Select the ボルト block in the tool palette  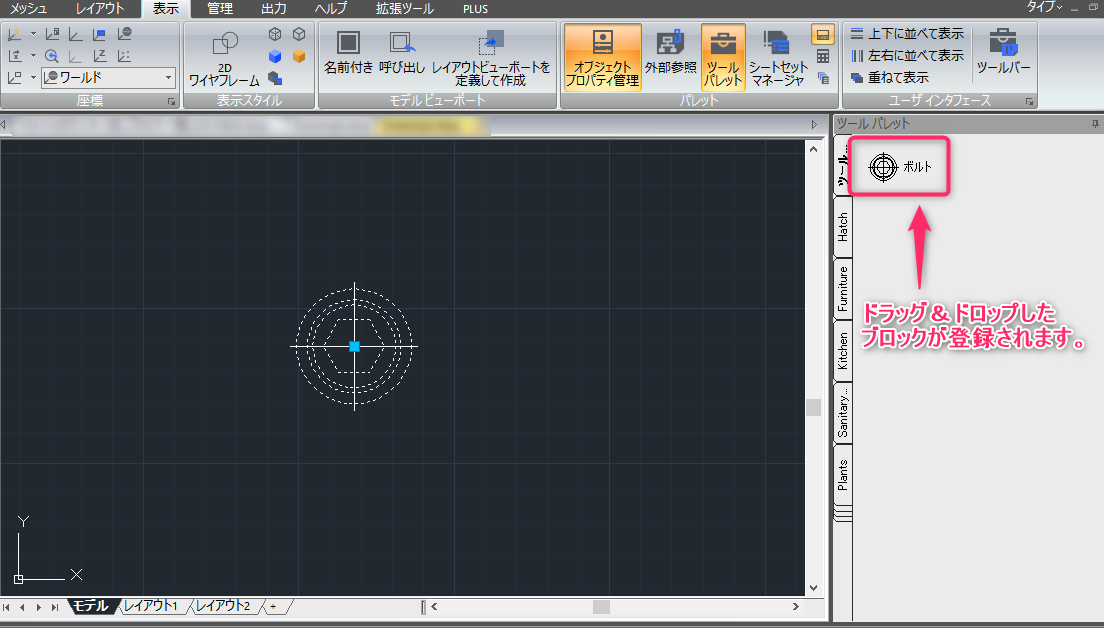[x=900, y=167]
